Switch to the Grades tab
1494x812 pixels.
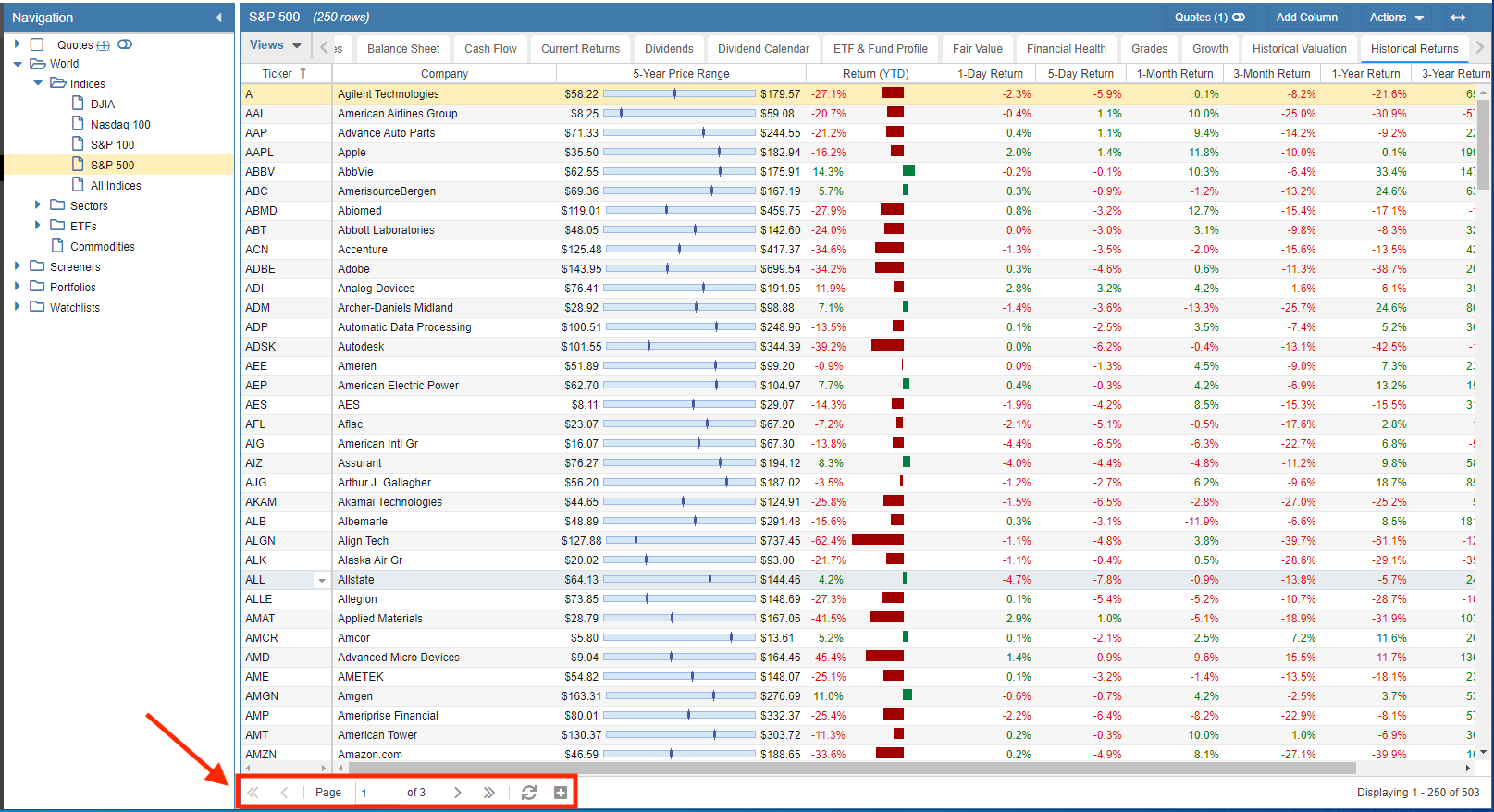coord(1150,49)
